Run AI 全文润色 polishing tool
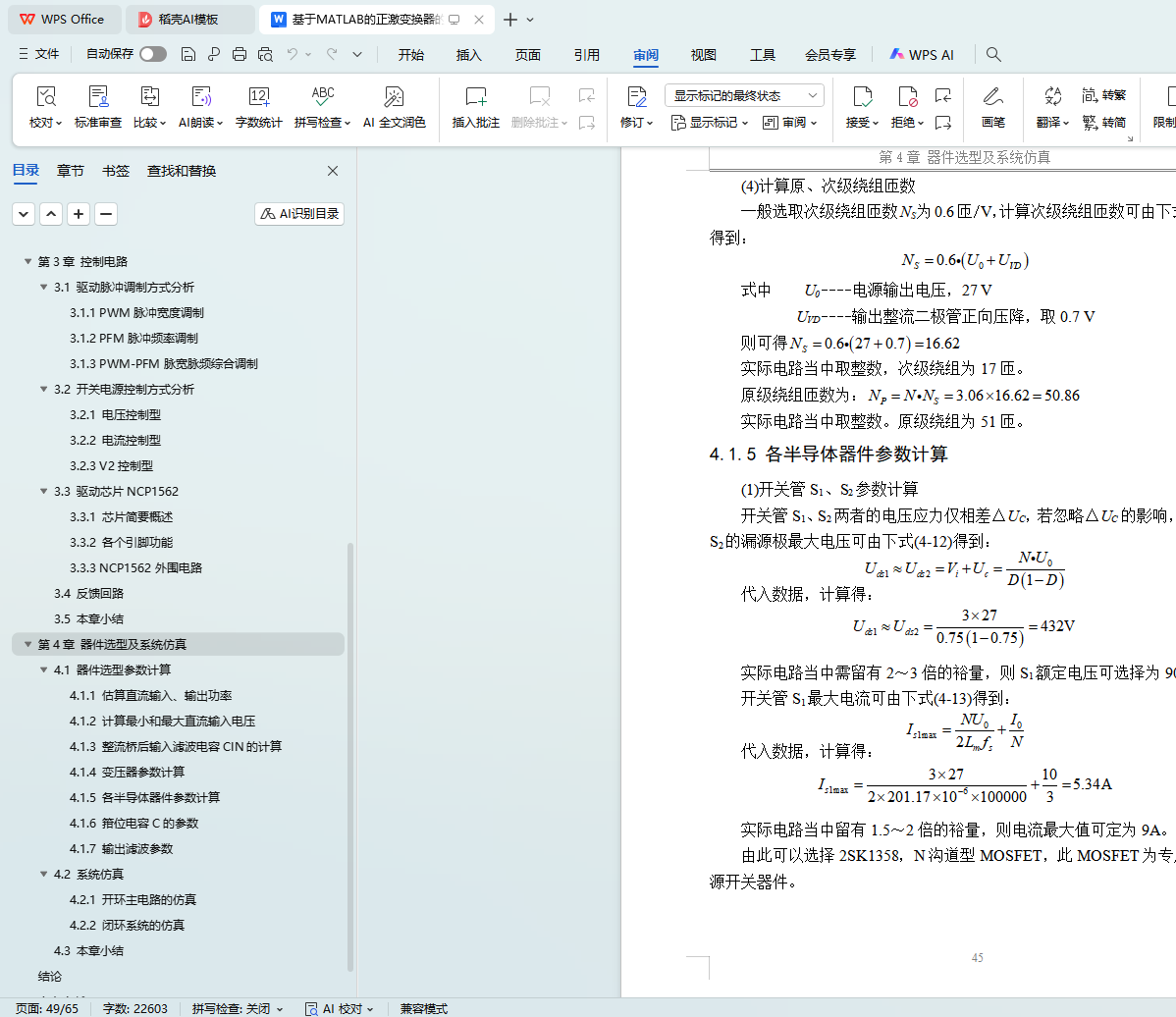 [394, 97]
